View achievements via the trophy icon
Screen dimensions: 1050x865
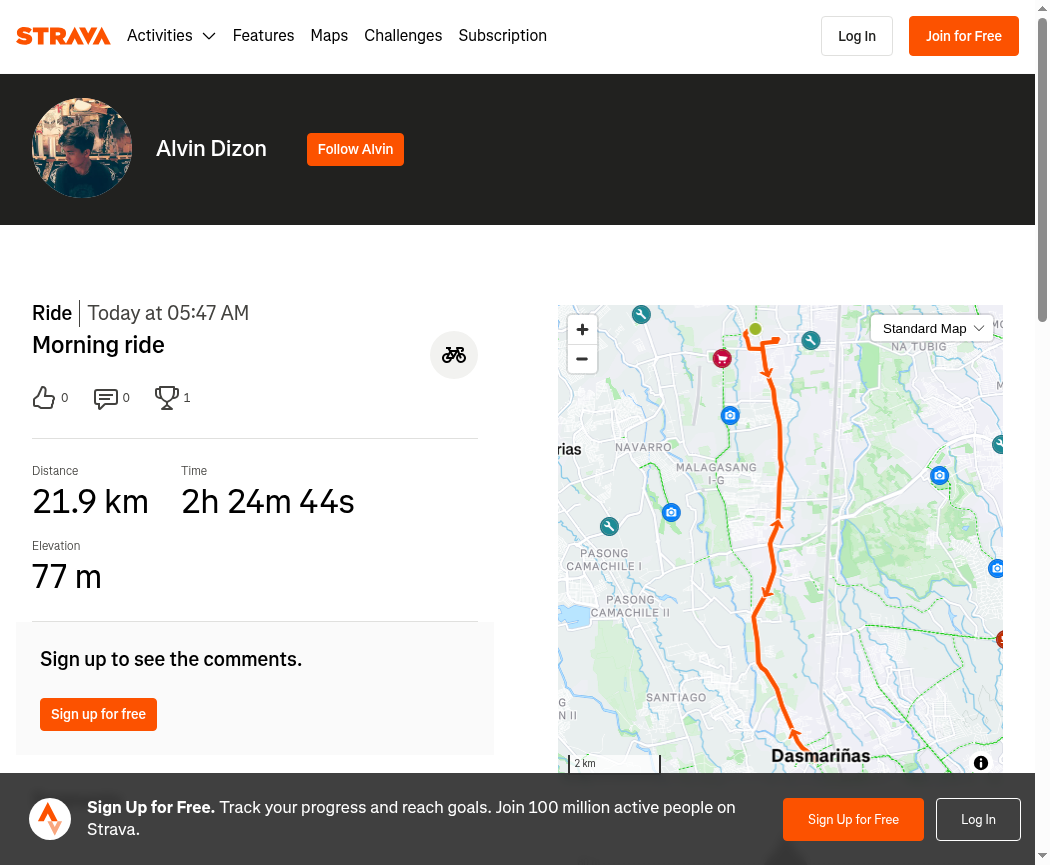click(x=167, y=398)
